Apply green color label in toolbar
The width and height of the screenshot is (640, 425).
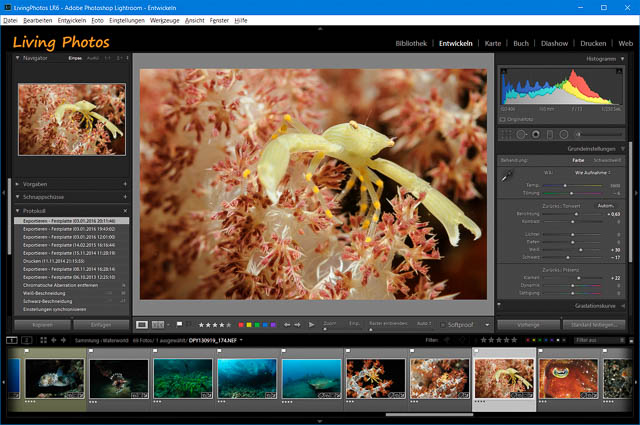257,325
